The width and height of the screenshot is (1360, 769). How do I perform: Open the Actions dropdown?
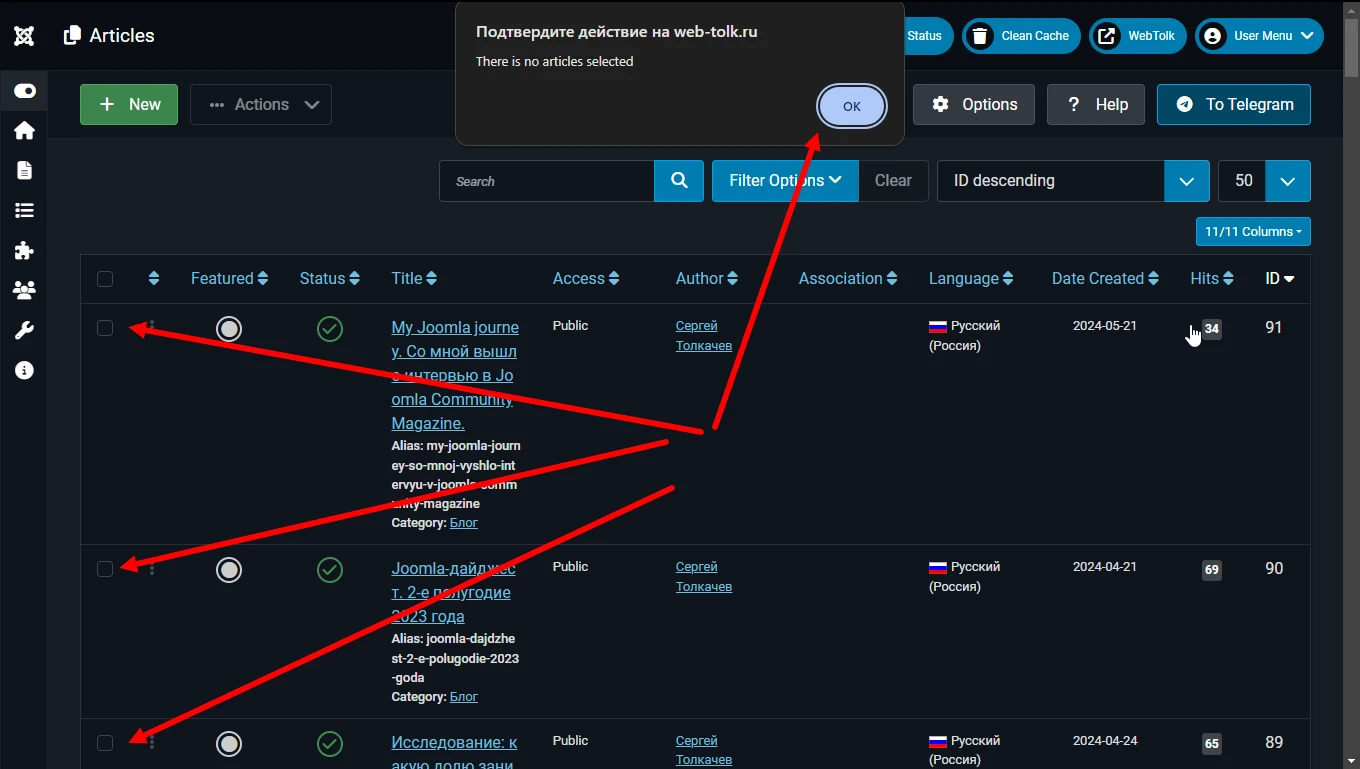click(x=261, y=104)
